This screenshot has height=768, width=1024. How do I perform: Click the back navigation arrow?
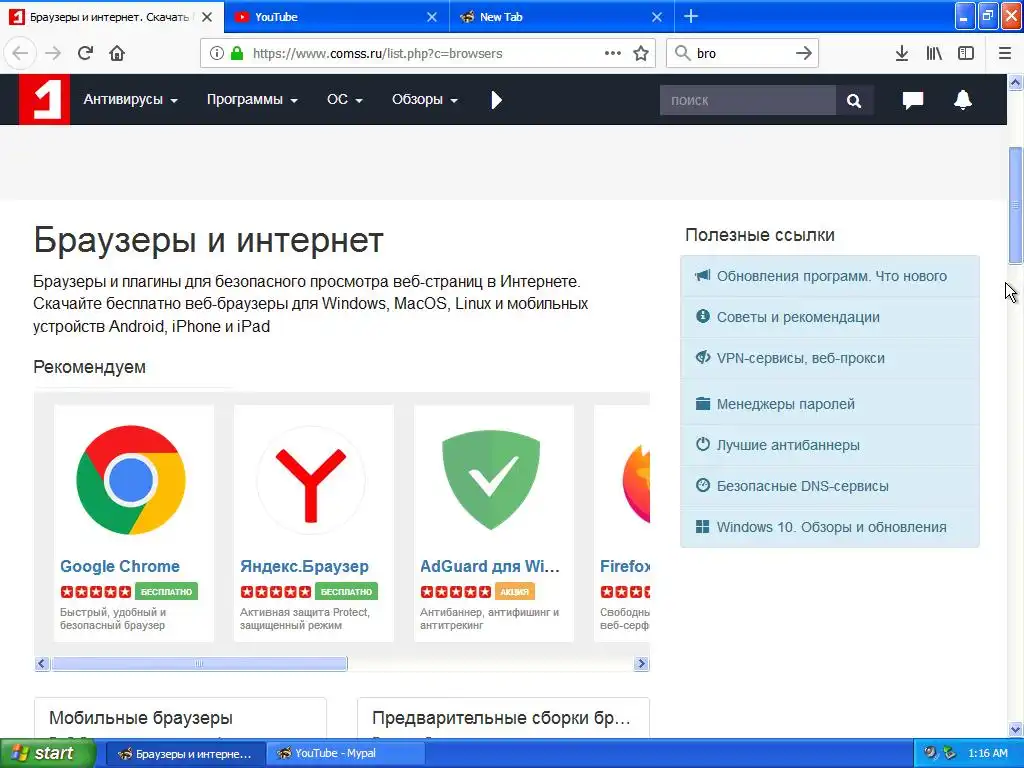pyautogui.click(x=20, y=53)
